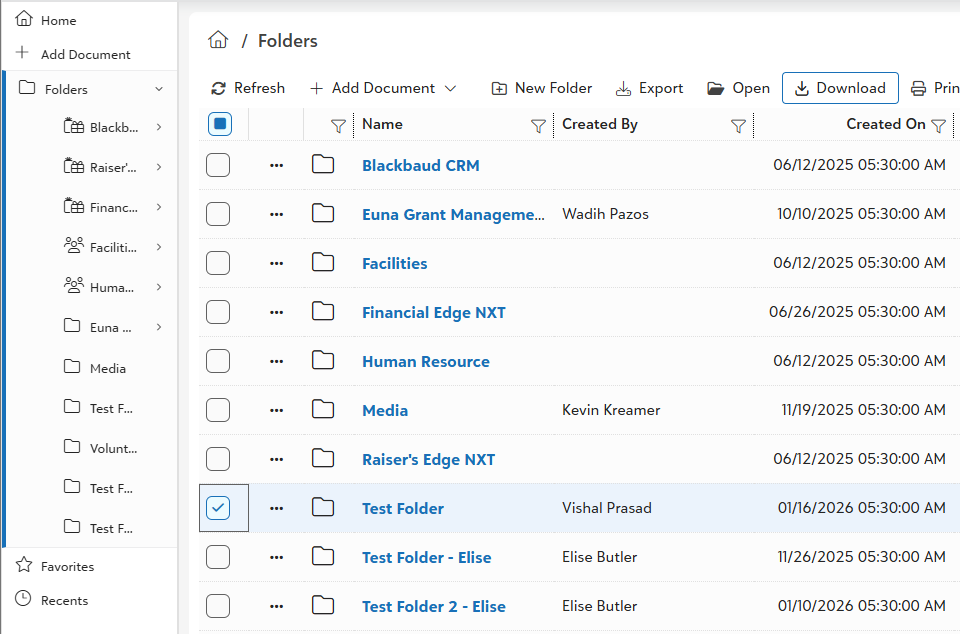
Task: Open three-dot menu for Human Resource row
Action: pyautogui.click(x=277, y=361)
